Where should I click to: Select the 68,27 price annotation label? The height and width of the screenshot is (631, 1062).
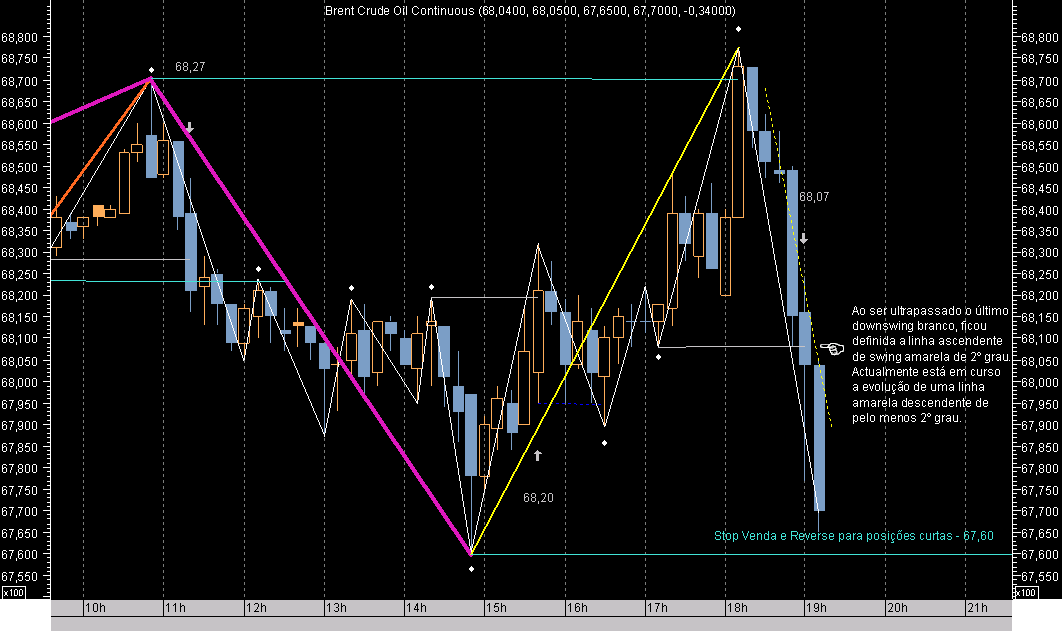(x=190, y=66)
